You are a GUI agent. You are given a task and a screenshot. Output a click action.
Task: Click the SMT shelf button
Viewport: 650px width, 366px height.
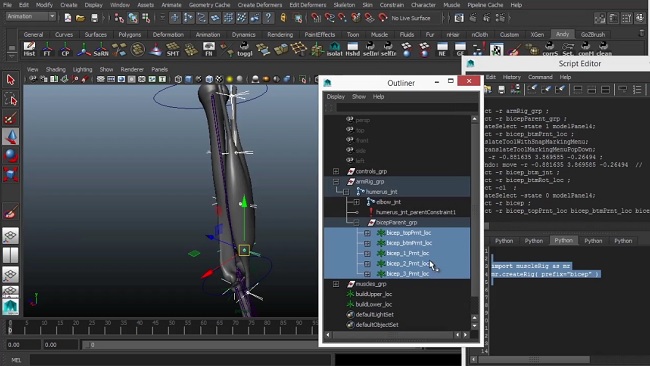(x=173, y=49)
